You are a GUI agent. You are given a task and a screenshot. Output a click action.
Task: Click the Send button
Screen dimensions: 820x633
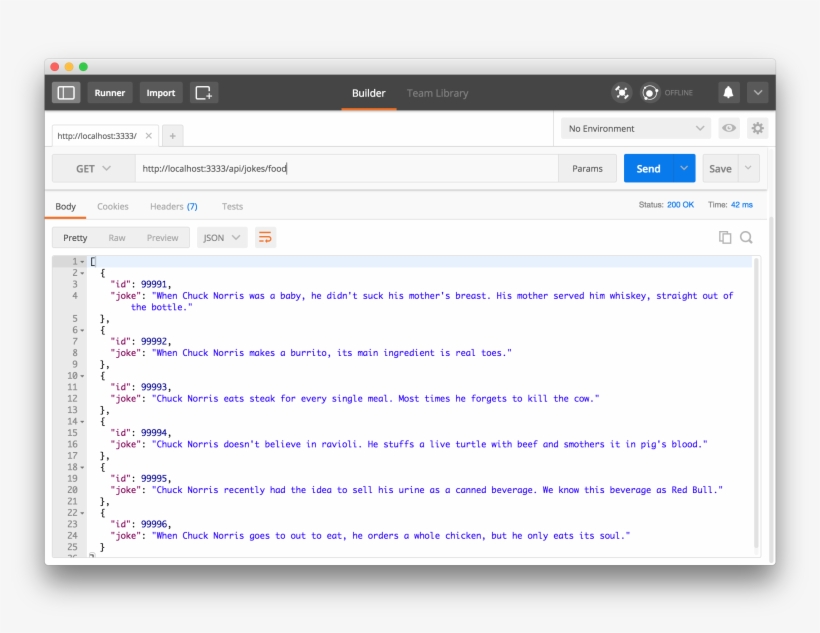650,168
